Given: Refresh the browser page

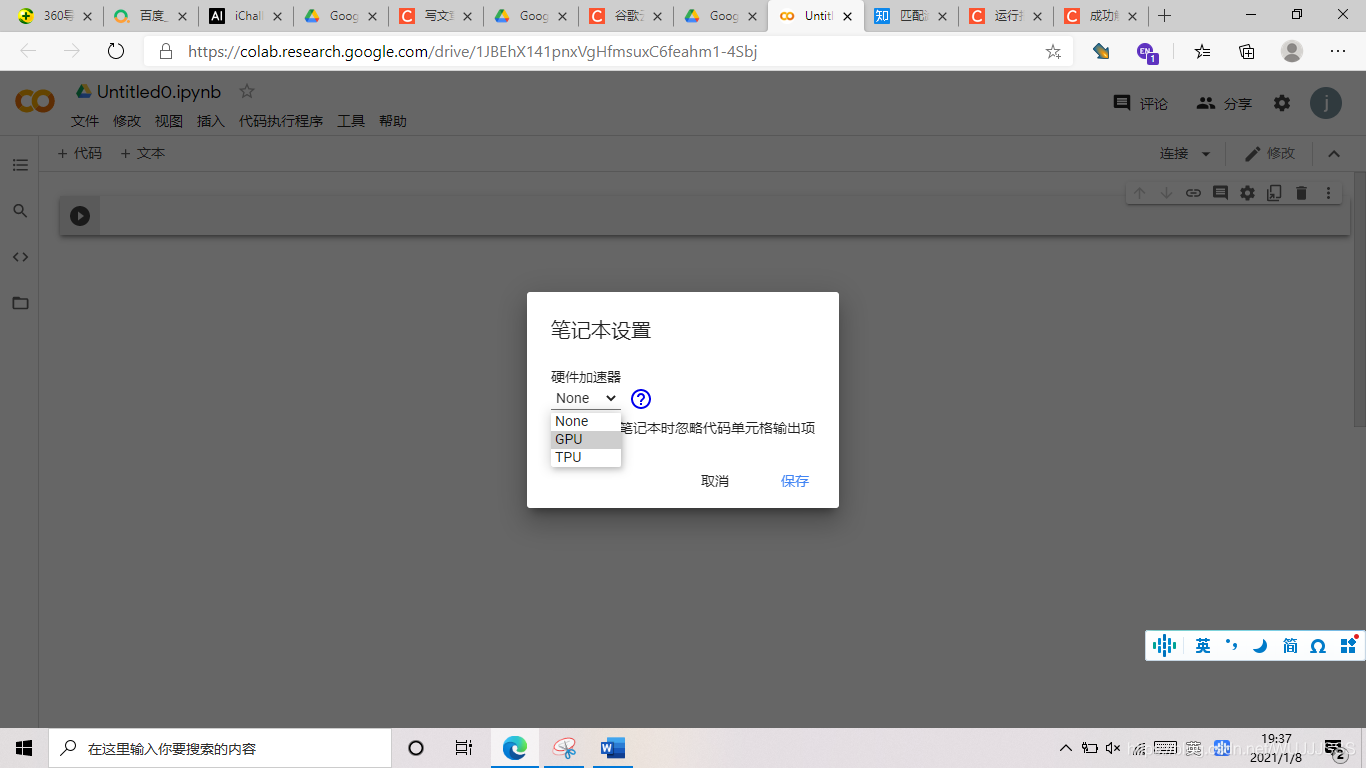Looking at the screenshot, I should pos(116,51).
